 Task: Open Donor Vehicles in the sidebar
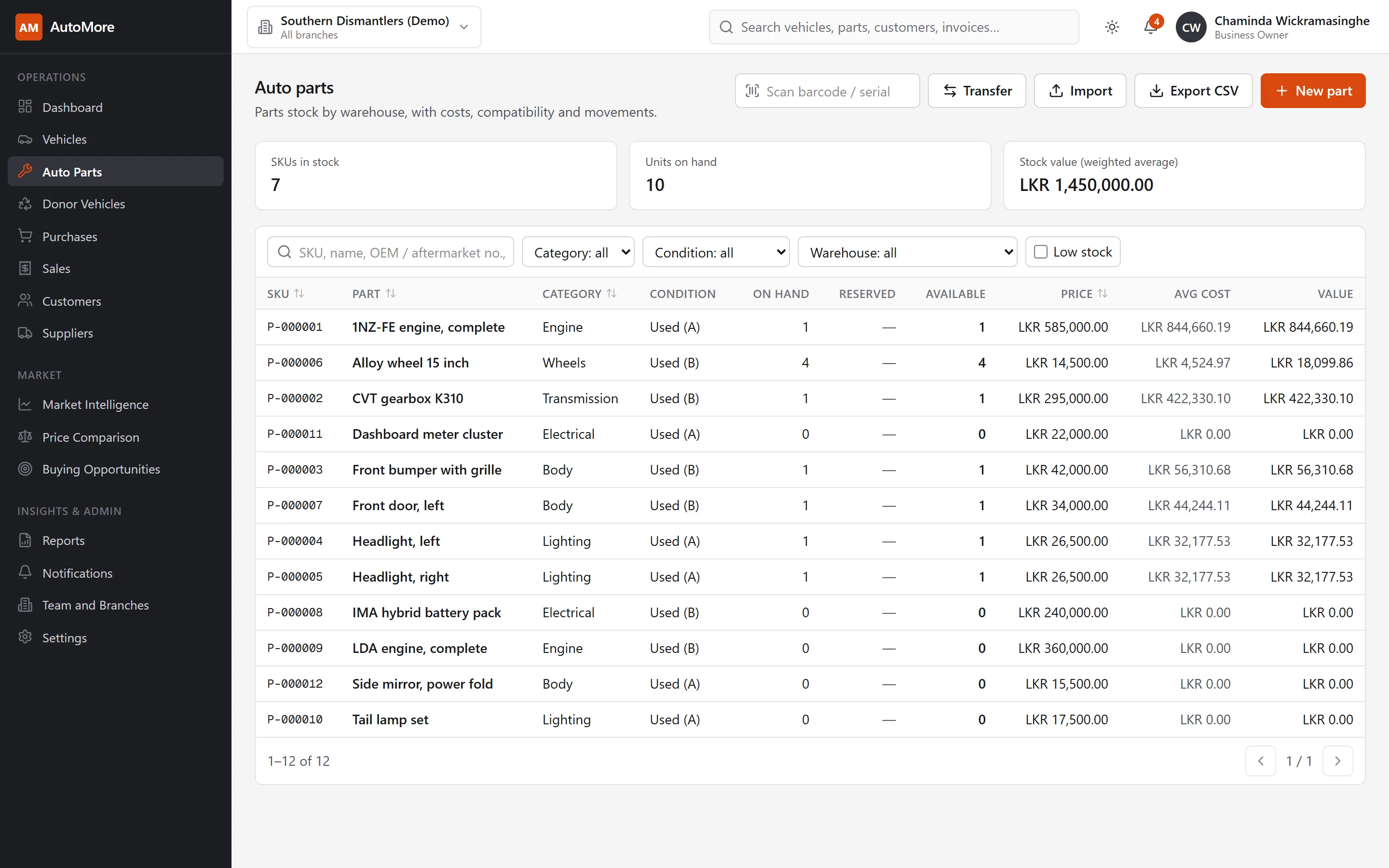tap(116, 204)
